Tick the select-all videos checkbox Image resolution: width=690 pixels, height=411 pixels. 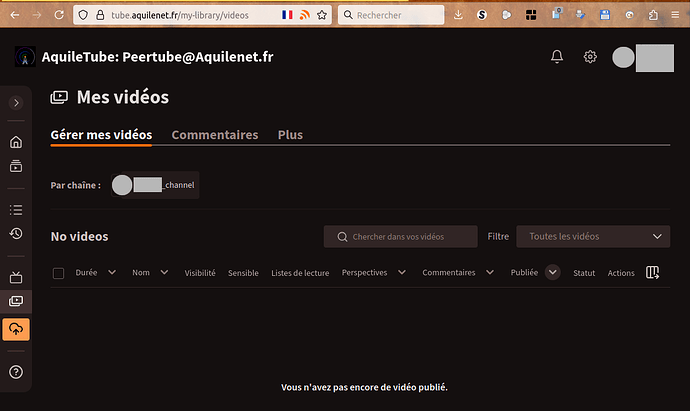point(58,273)
